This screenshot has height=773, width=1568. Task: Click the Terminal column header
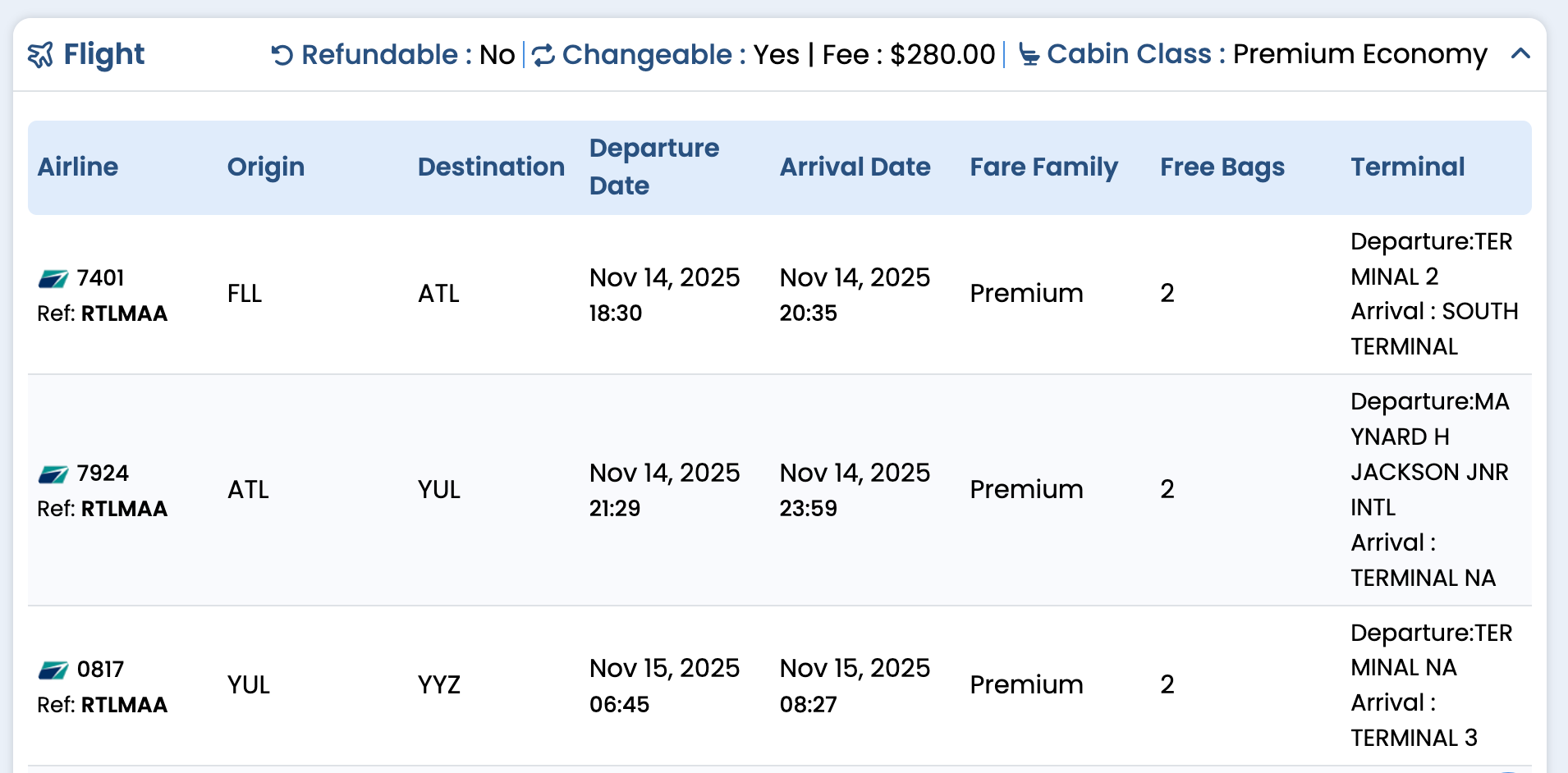(1407, 167)
